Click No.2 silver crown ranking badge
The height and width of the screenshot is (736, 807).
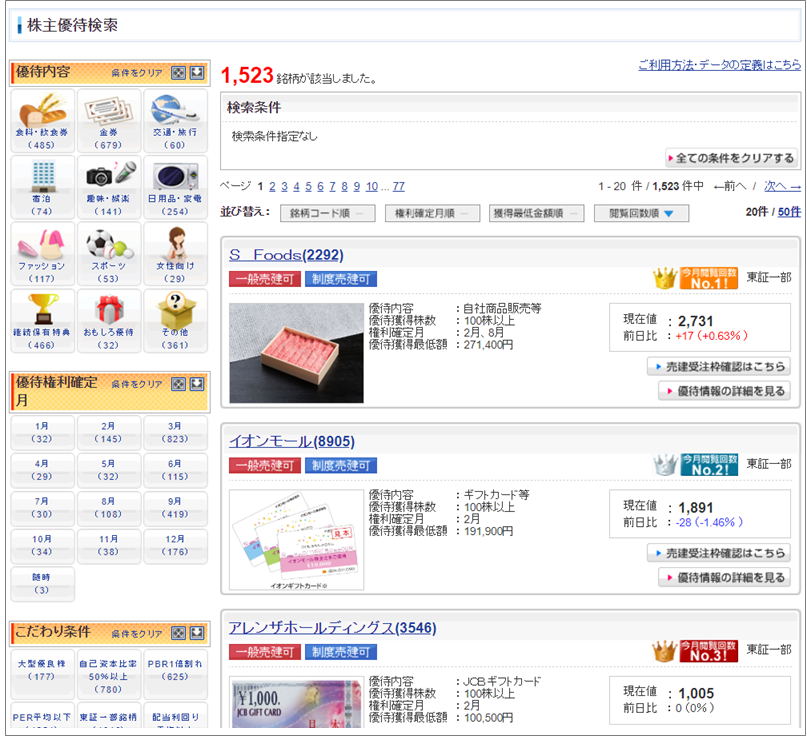click(695, 465)
